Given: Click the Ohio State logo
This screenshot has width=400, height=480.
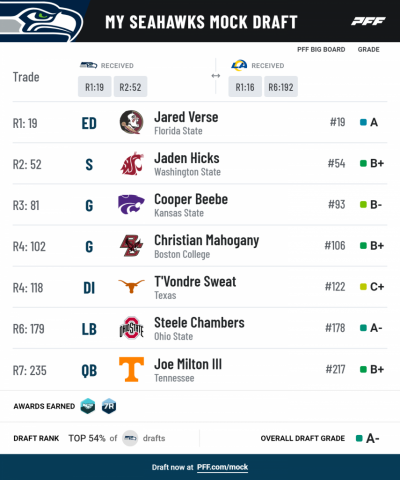Looking at the screenshot, I should click(x=131, y=328).
